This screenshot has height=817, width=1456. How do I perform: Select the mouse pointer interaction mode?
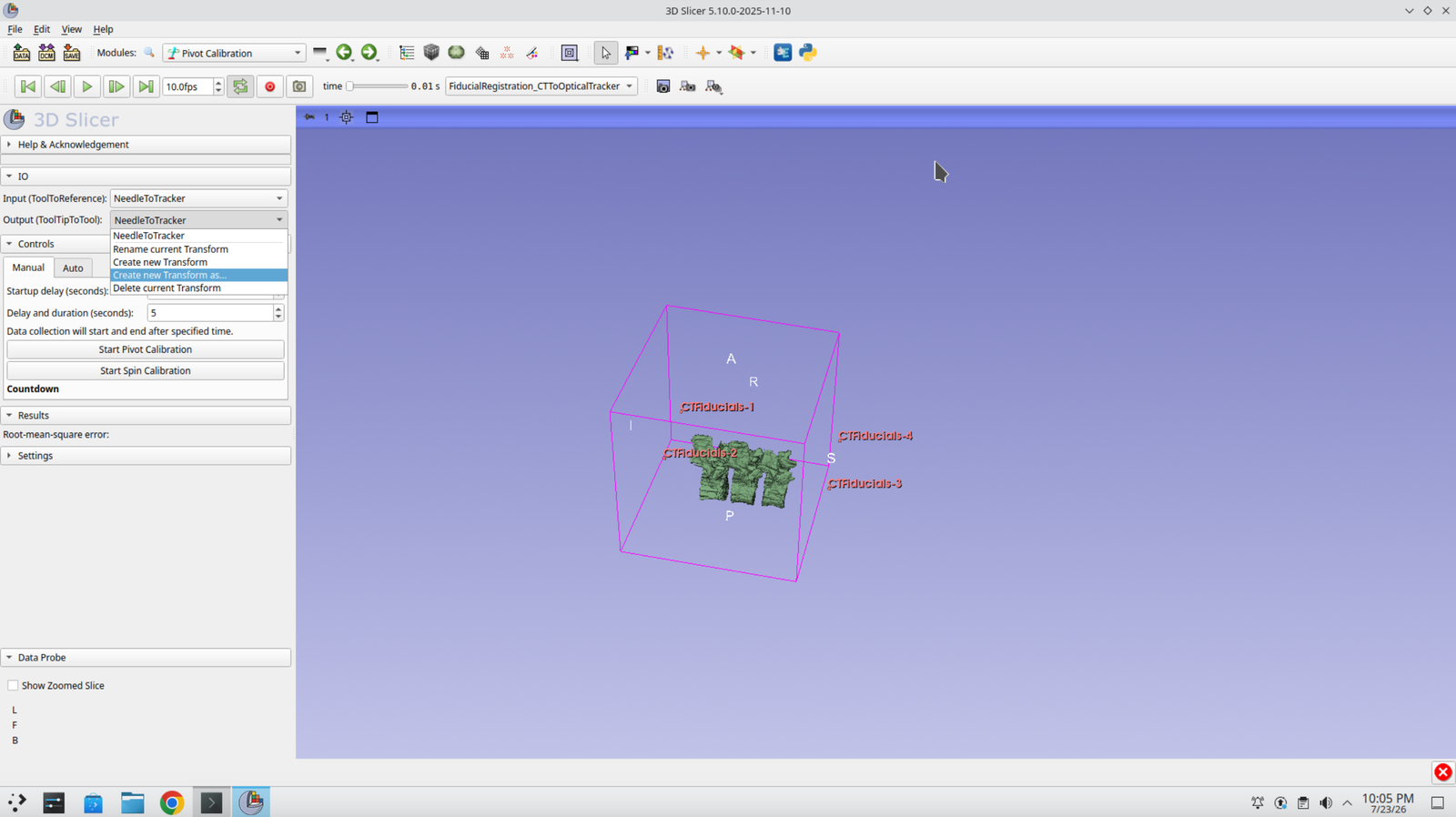[605, 53]
